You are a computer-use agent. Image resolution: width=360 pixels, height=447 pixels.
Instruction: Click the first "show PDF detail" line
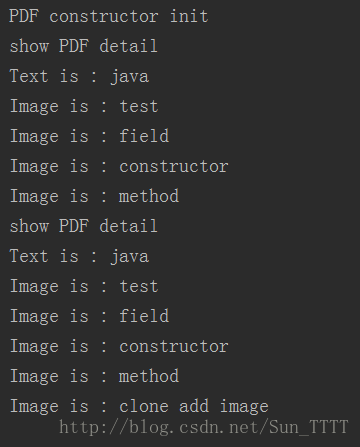tap(83, 46)
